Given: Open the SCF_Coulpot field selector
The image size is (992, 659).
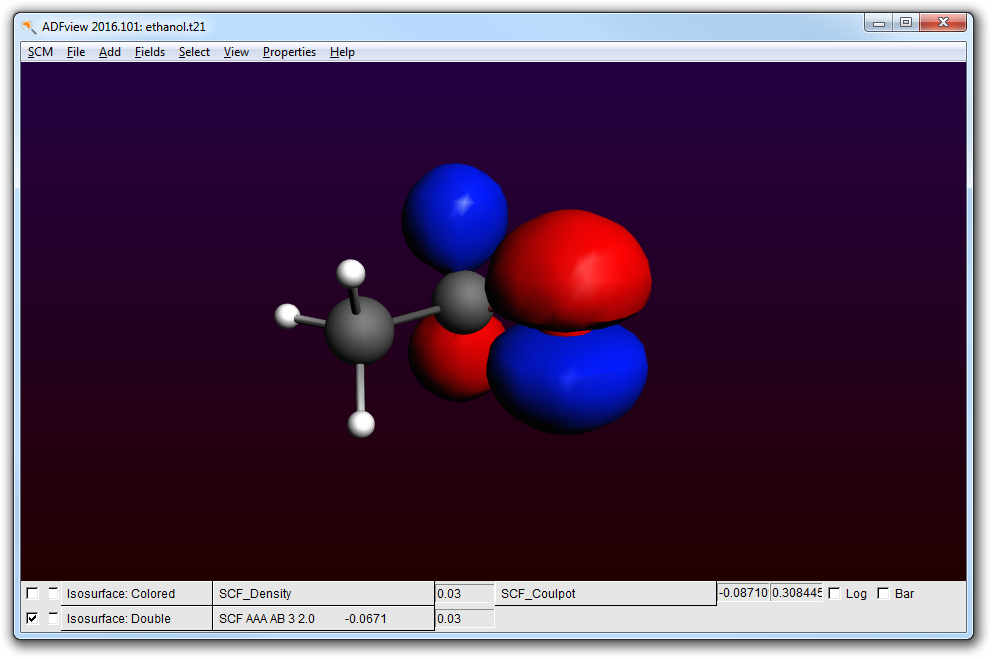Looking at the screenshot, I should point(605,593).
